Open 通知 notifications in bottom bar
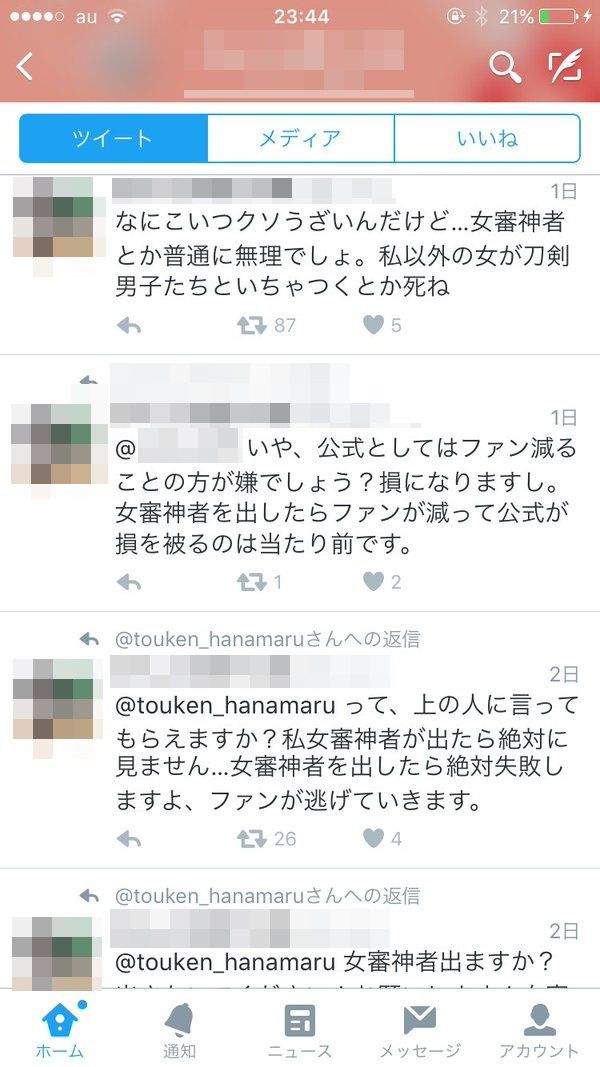Viewport: 600px width, 1067px height. pyautogui.click(x=180, y=1029)
